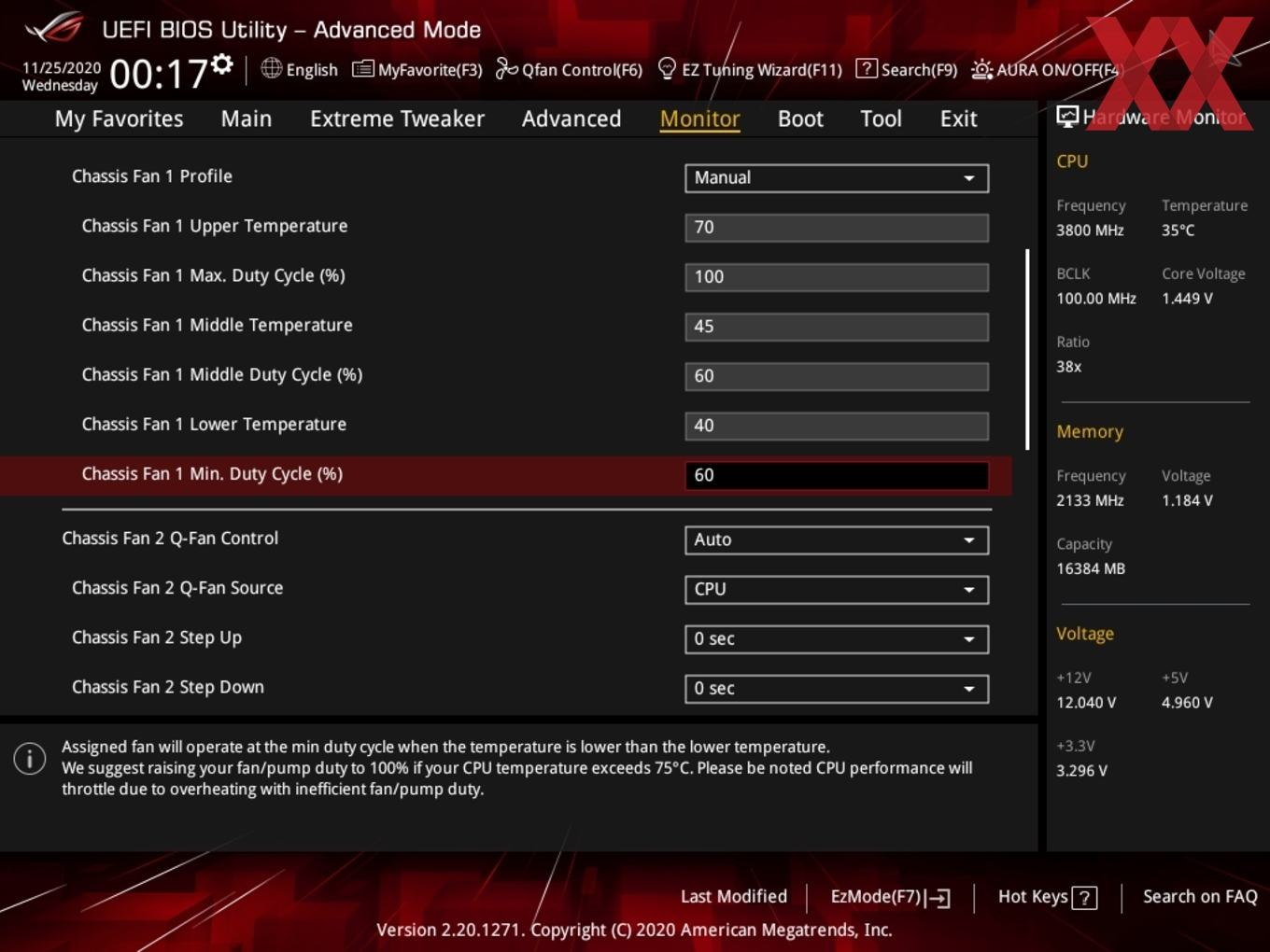Open Search(F9) text

[x=920, y=70]
